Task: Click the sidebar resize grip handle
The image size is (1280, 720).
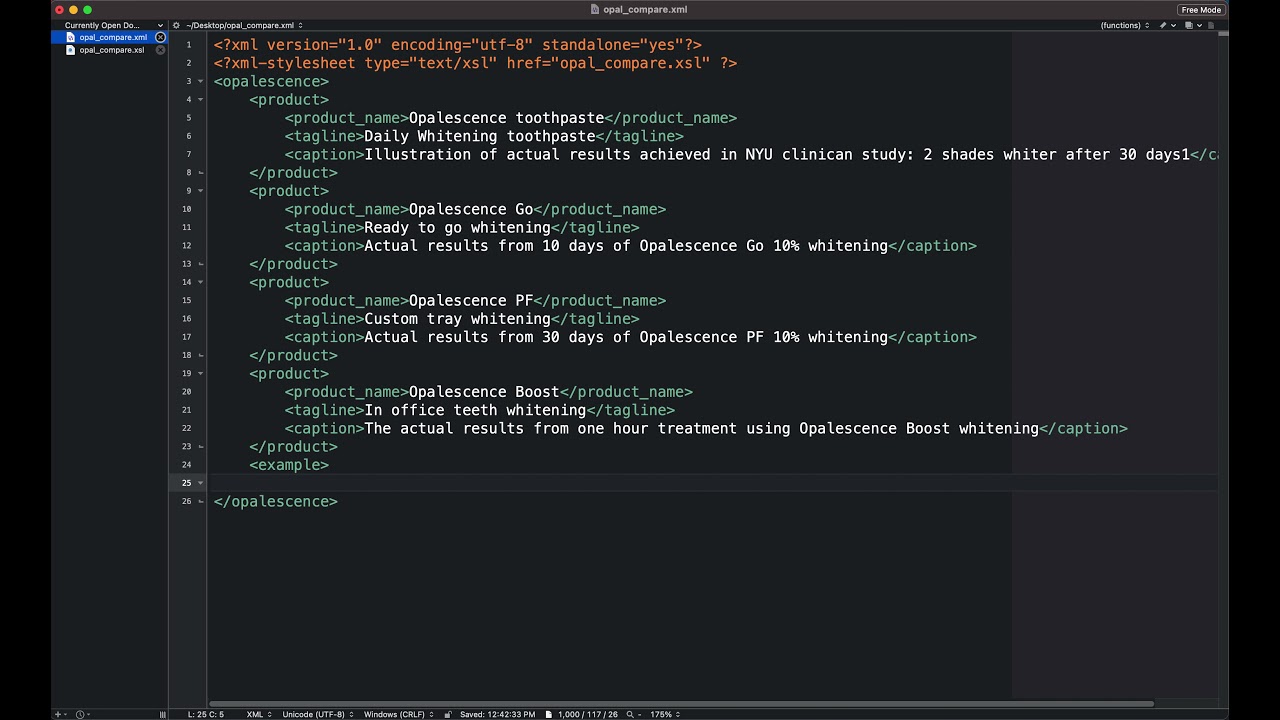Action: point(162,714)
